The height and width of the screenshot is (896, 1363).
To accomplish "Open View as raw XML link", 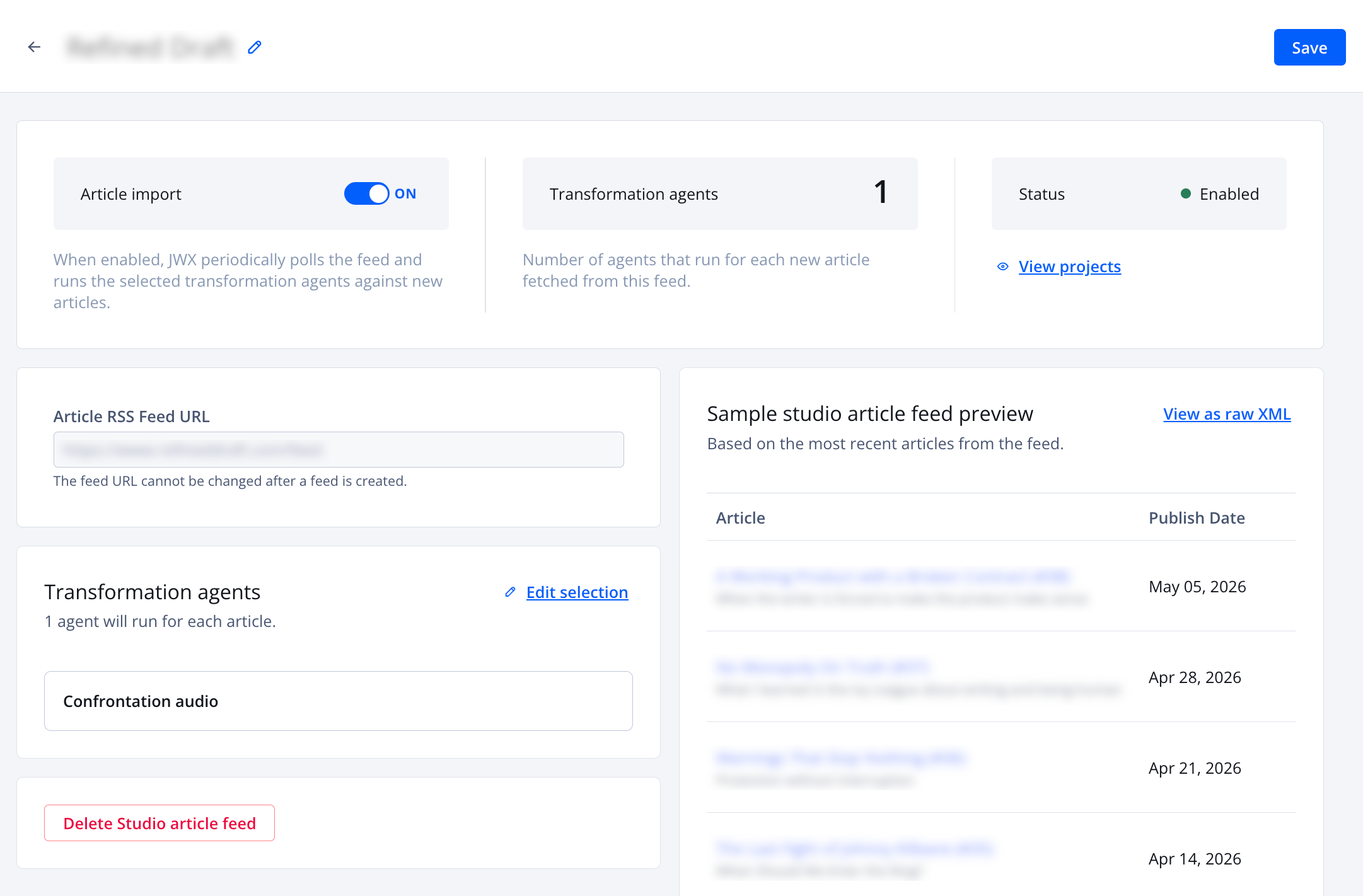I will click(x=1227, y=414).
